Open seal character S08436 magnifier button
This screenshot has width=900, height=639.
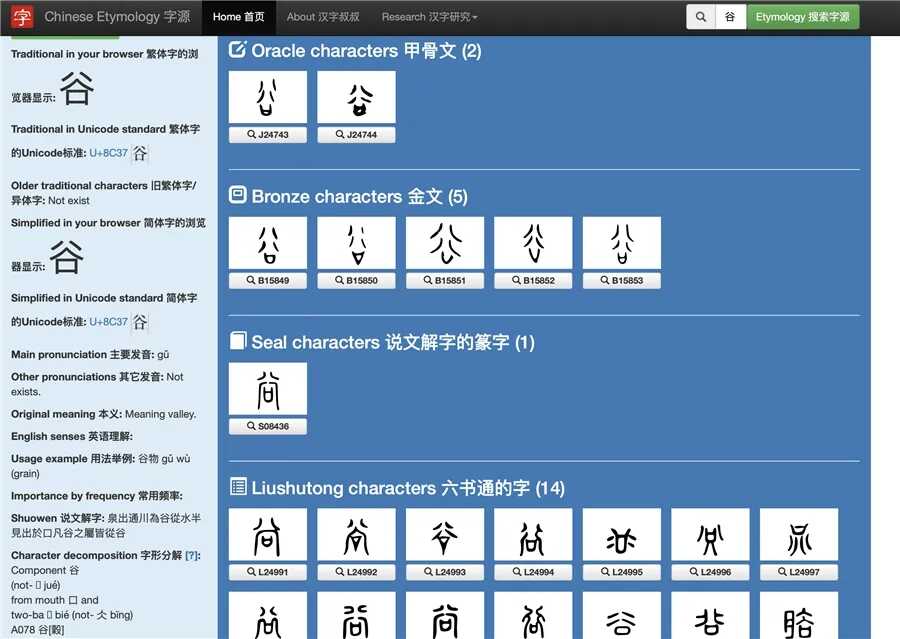click(267, 427)
